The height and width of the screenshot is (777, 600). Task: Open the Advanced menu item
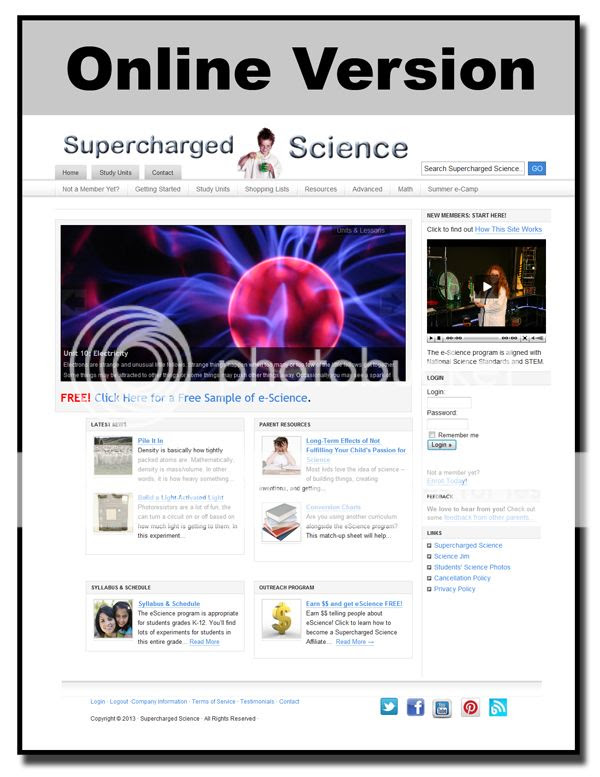(367, 189)
